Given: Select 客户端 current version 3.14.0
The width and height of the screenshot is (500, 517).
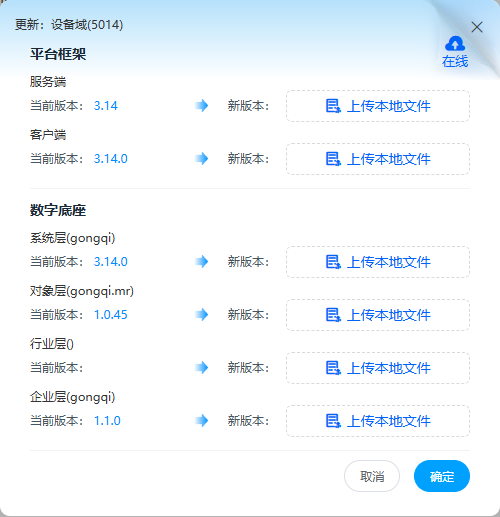Looking at the screenshot, I should pyautogui.click(x=111, y=159).
